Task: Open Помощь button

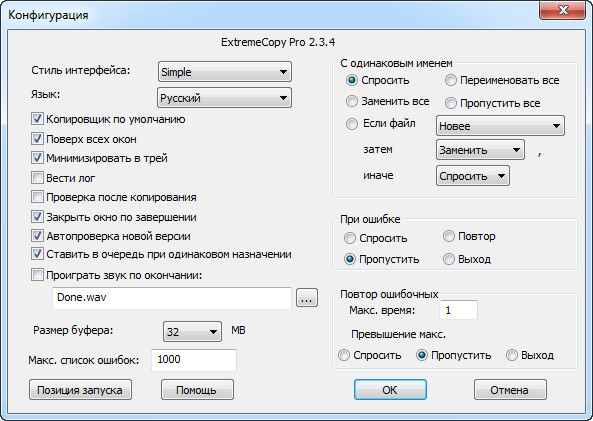Action: [197, 390]
